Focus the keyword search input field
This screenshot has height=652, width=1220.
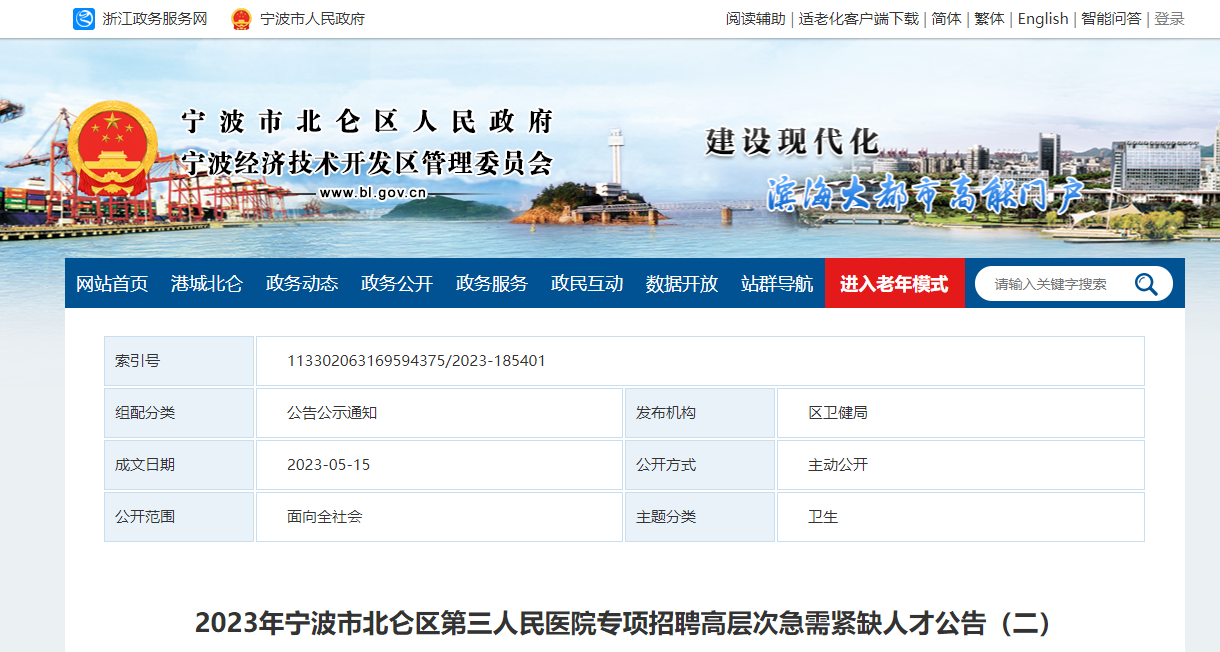click(1055, 284)
